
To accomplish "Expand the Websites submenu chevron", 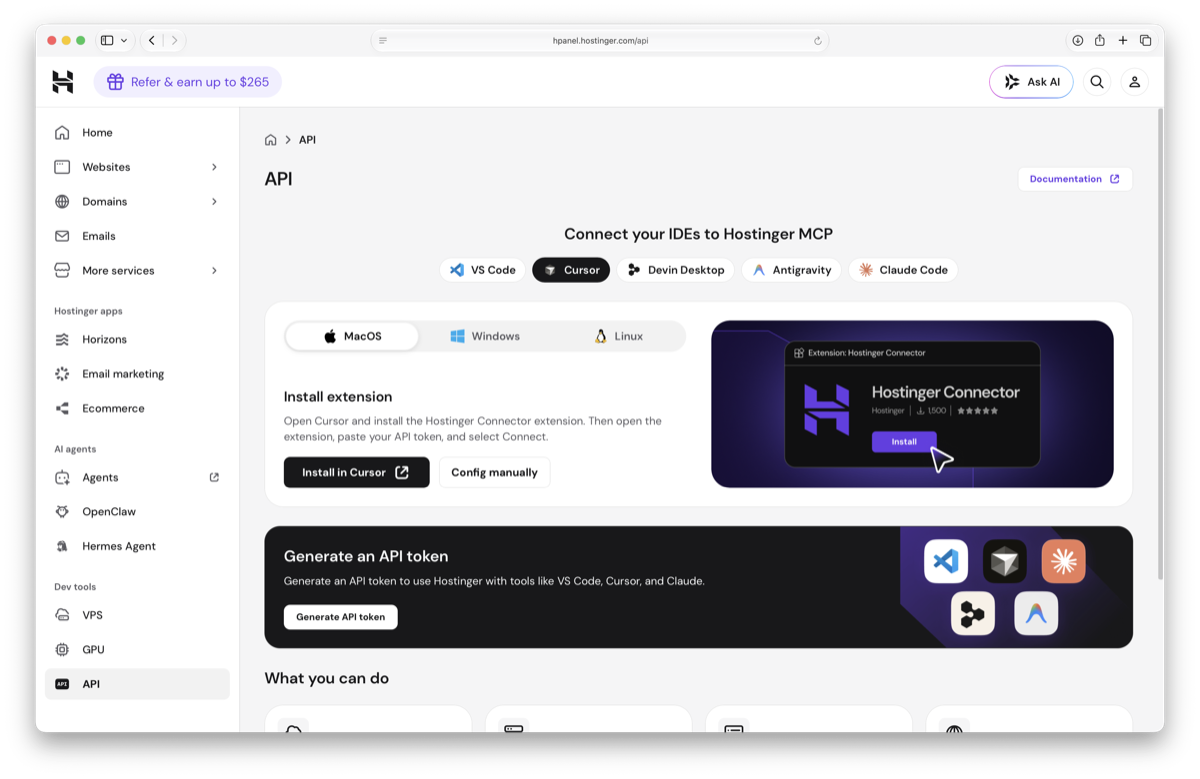I will pos(214,167).
